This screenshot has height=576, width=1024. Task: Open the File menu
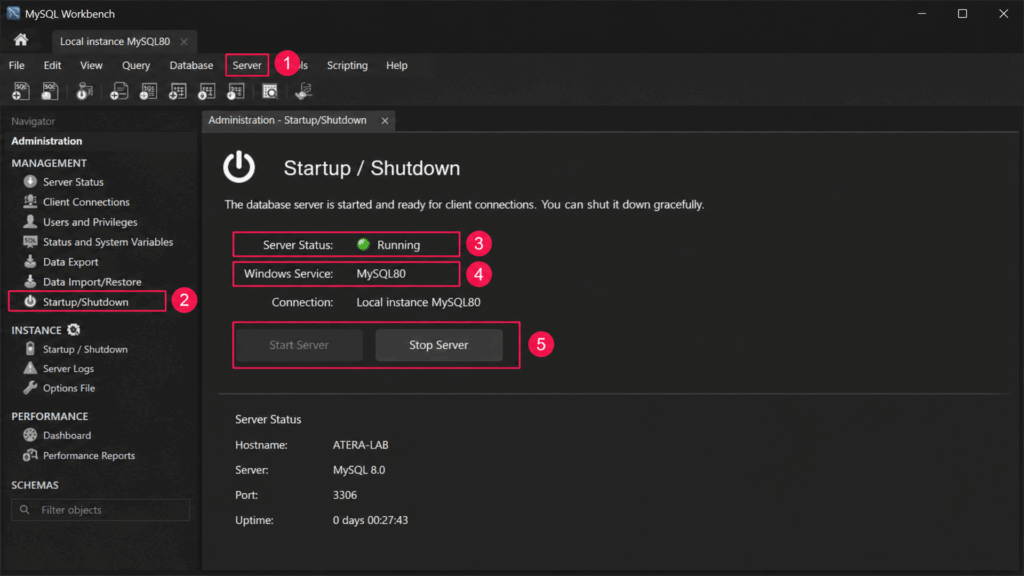16,65
